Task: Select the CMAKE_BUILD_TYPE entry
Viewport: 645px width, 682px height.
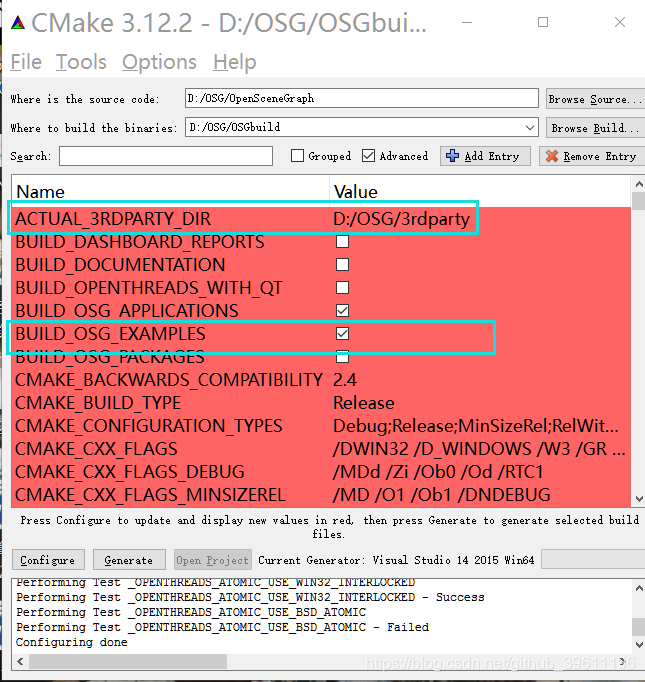Action: [98, 403]
